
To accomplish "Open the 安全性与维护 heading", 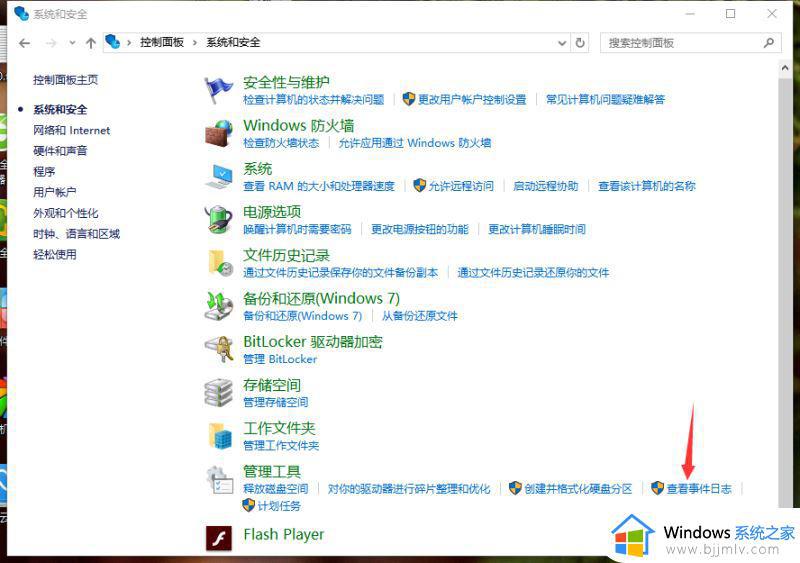I will coord(286,82).
